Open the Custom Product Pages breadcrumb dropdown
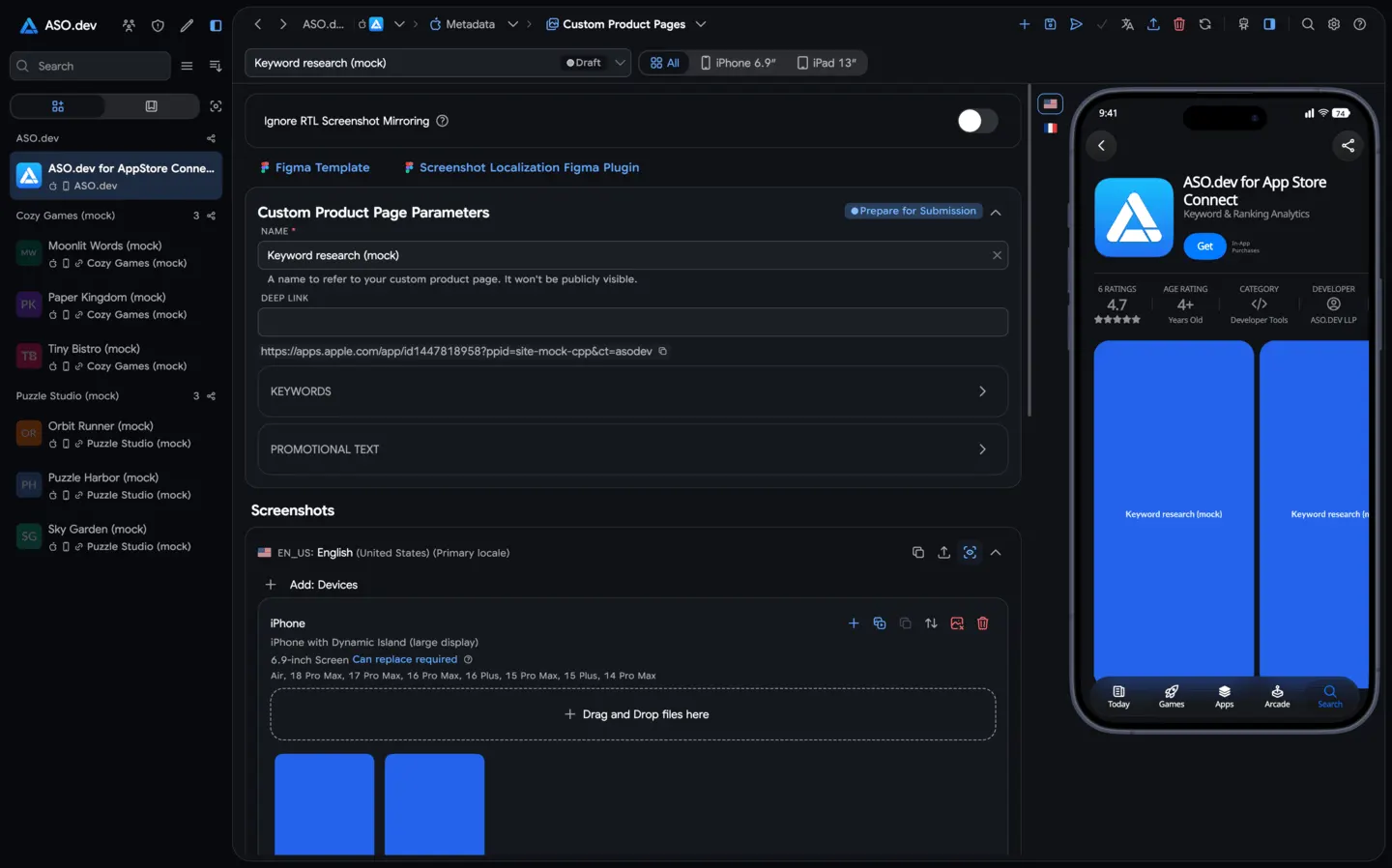The width and height of the screenshot is (1392, 868). point(701,24)
